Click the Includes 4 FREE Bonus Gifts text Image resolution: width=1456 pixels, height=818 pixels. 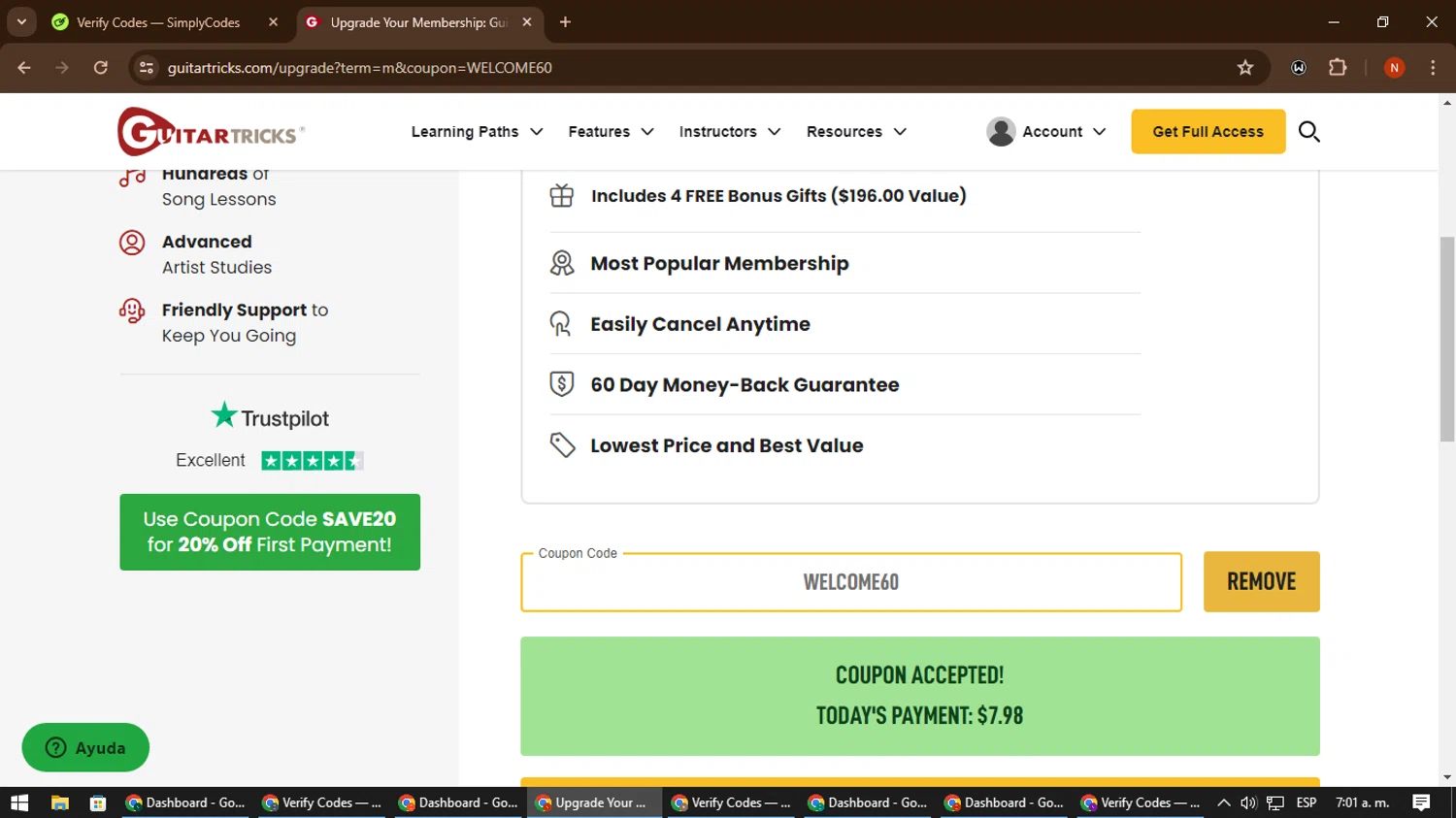[x=778, y=195]
